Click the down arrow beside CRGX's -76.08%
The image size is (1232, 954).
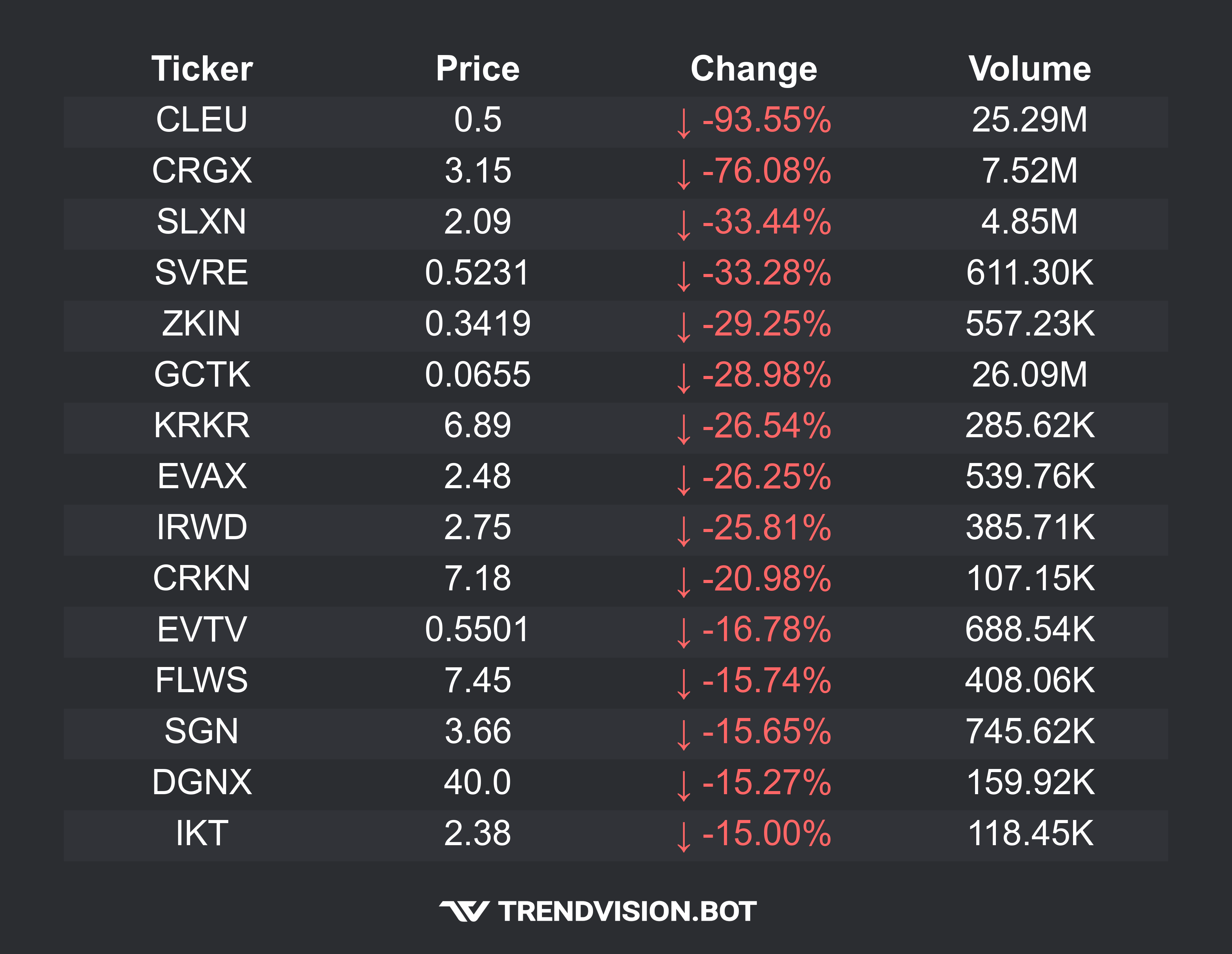[684, 174]
